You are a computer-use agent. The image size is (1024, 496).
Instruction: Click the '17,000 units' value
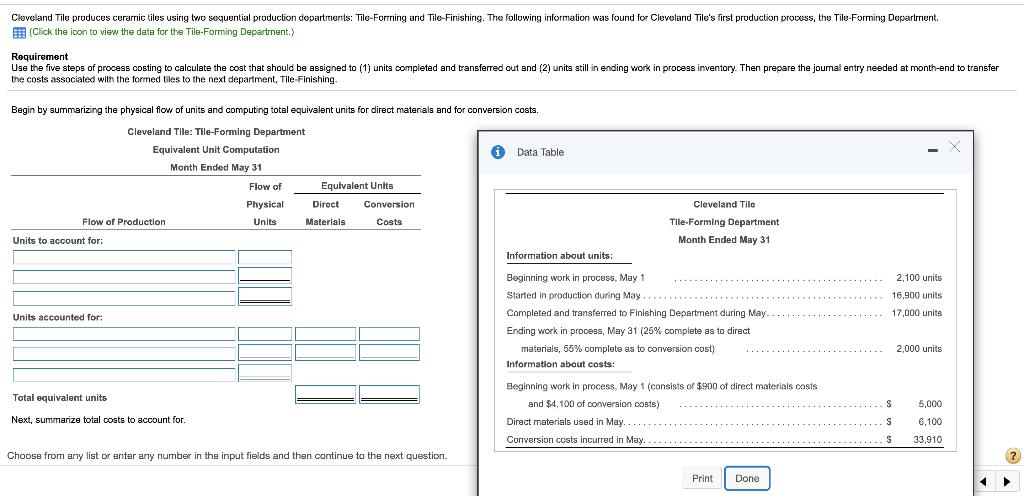coord(917,313)
